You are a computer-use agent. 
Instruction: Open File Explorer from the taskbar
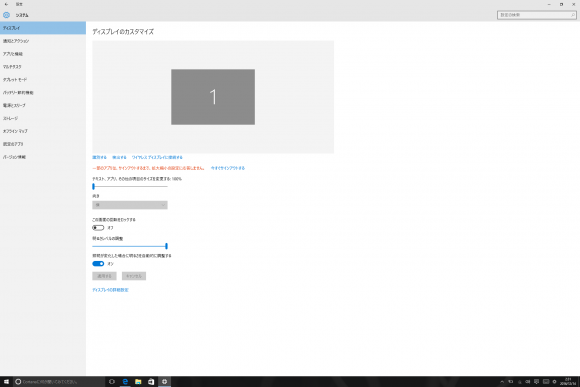pyautogui.click(x=138, y=381)
